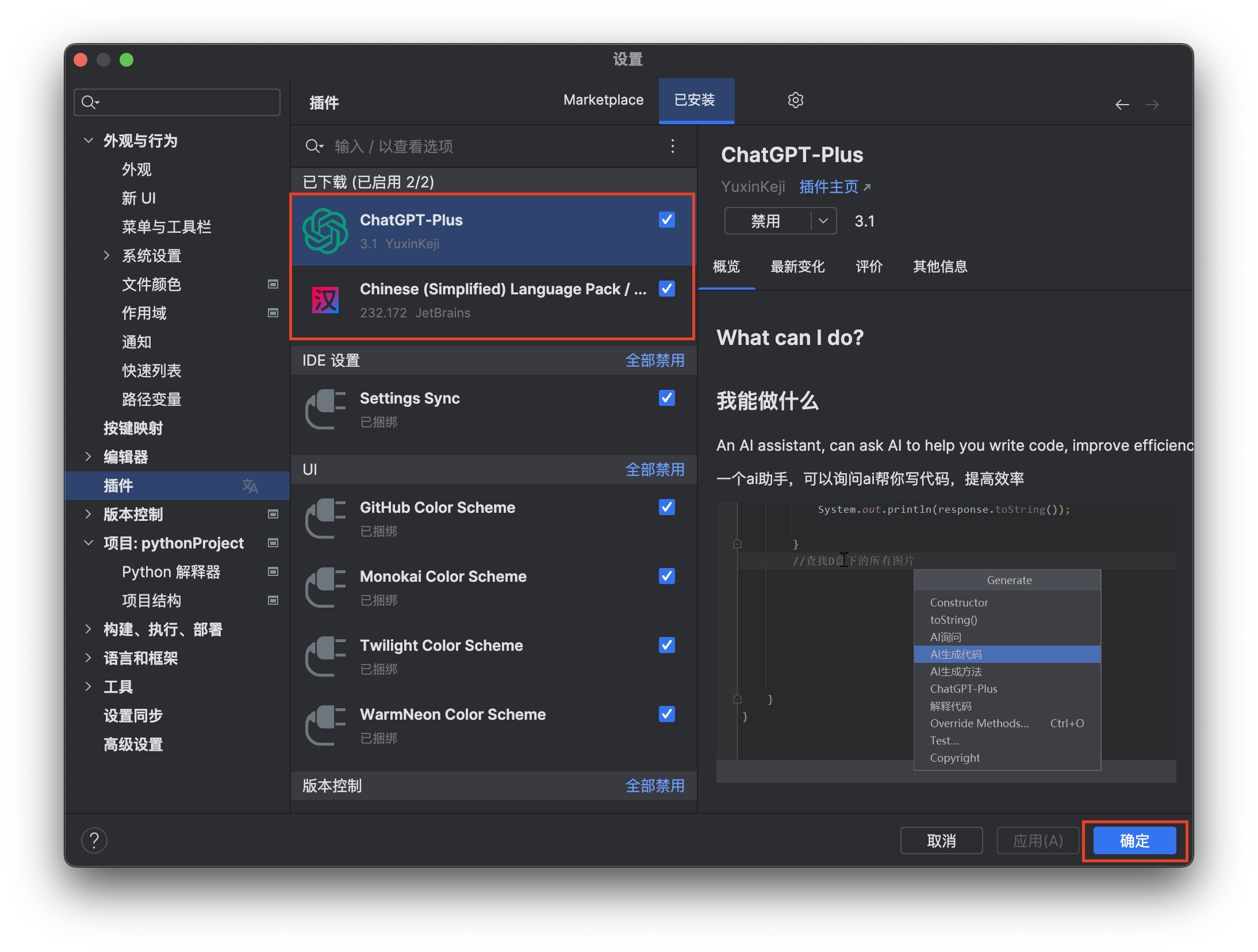Screen dimensions: 1258x952
Task: Click the 取消 button
Action: click(x=941, y=840)
